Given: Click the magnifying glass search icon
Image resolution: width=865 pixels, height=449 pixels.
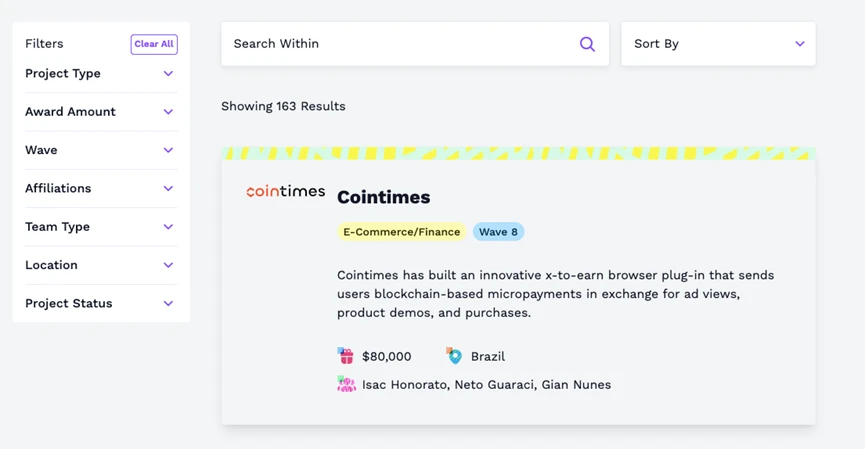Looking at the screenshot, I should coord(587,44).
